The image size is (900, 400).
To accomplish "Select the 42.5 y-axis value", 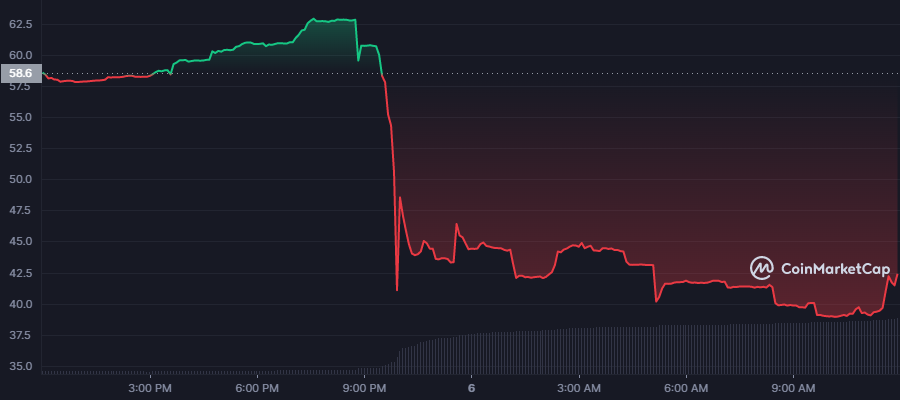I will (21, 273).
